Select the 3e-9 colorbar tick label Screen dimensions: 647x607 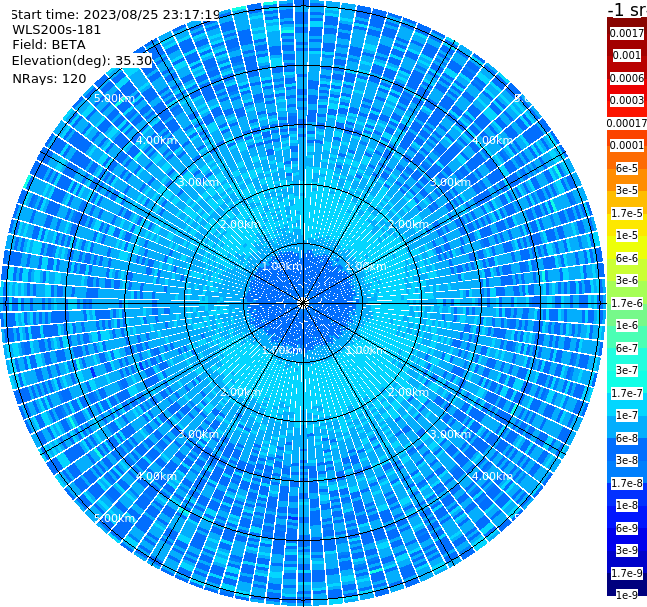coord(627,550)
